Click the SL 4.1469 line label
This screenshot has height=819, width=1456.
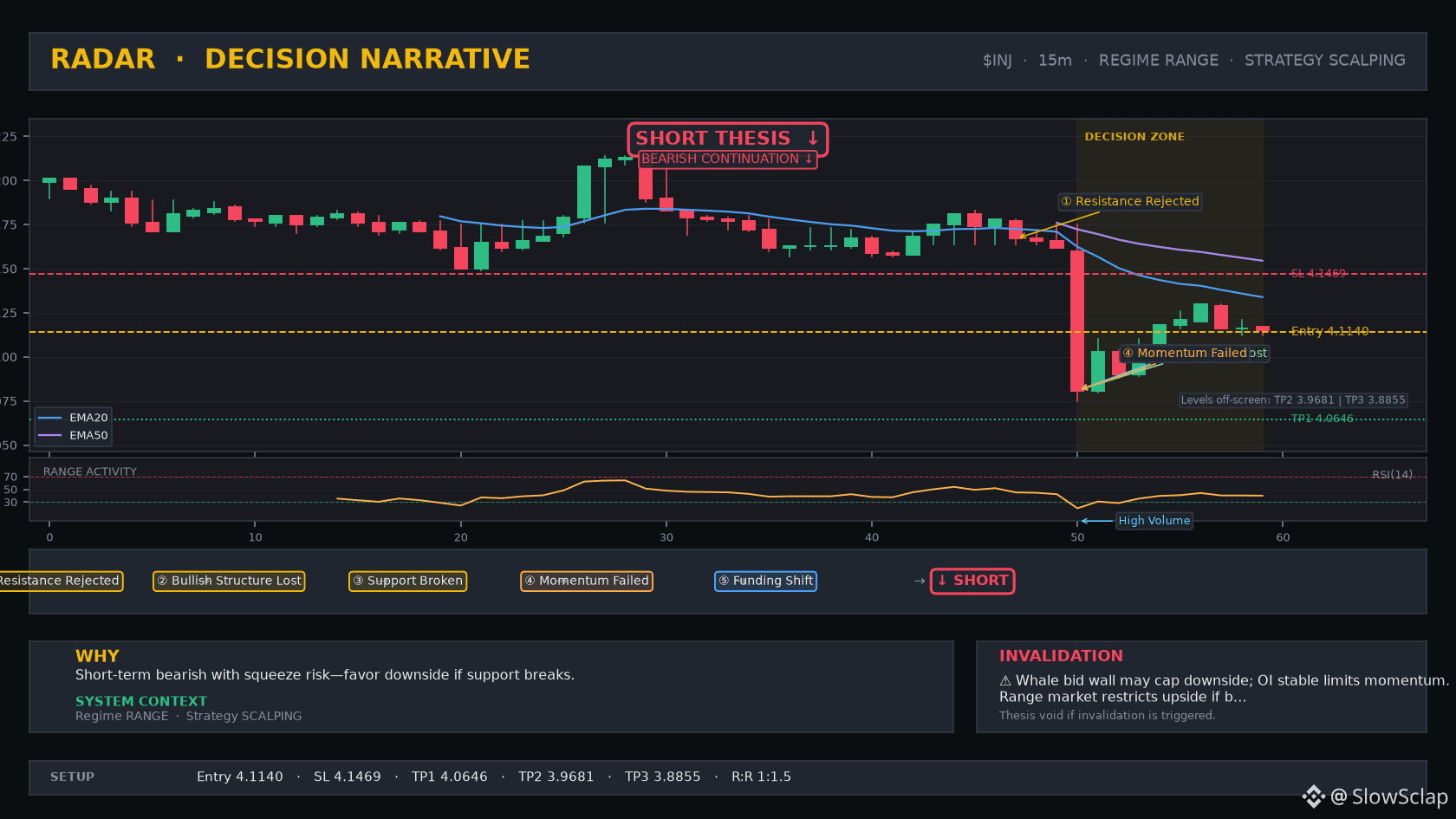pos(1318,274)
